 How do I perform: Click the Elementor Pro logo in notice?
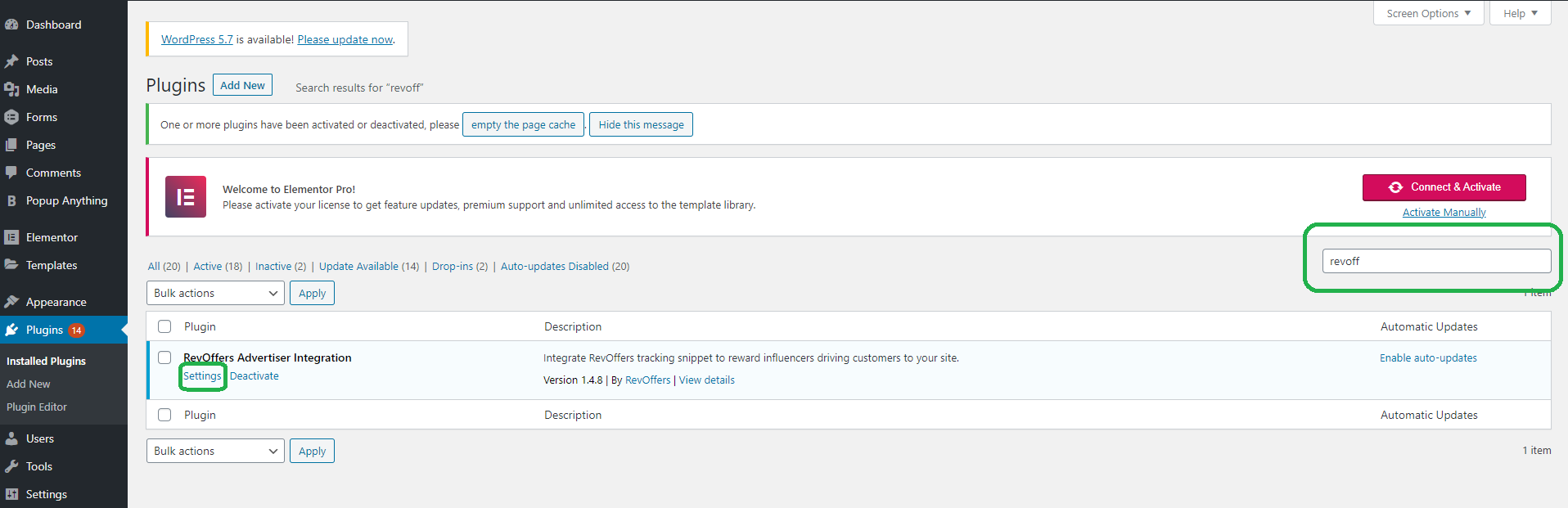(x=186, y=196)
